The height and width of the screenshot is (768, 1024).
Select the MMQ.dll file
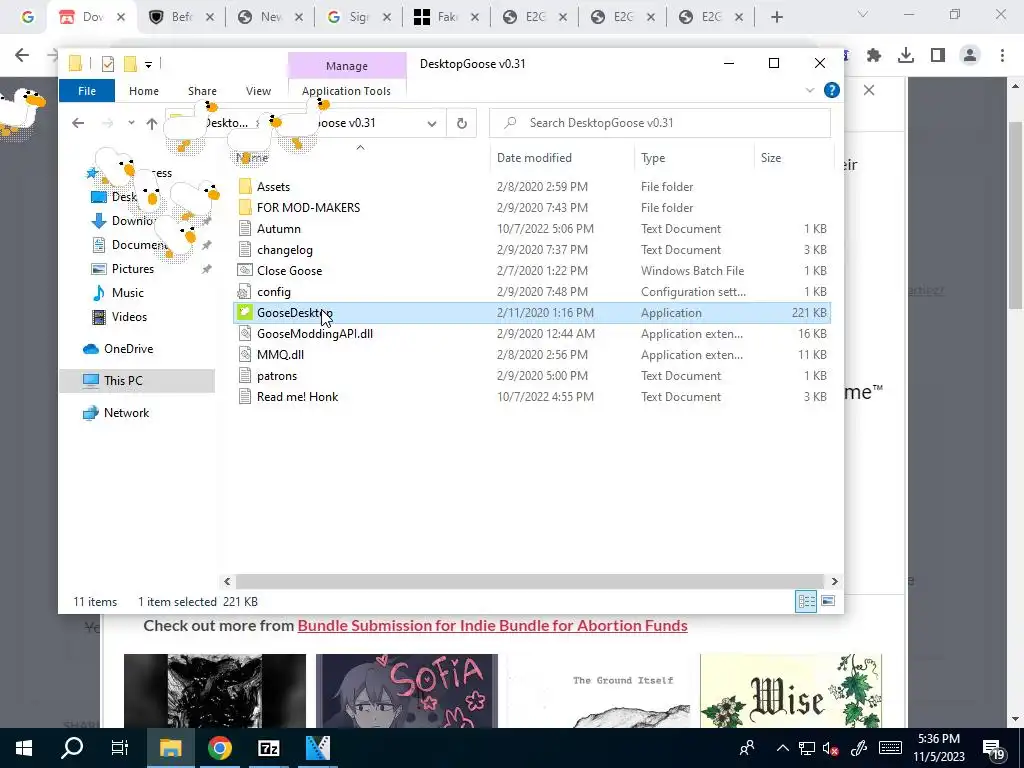[532, 355]
